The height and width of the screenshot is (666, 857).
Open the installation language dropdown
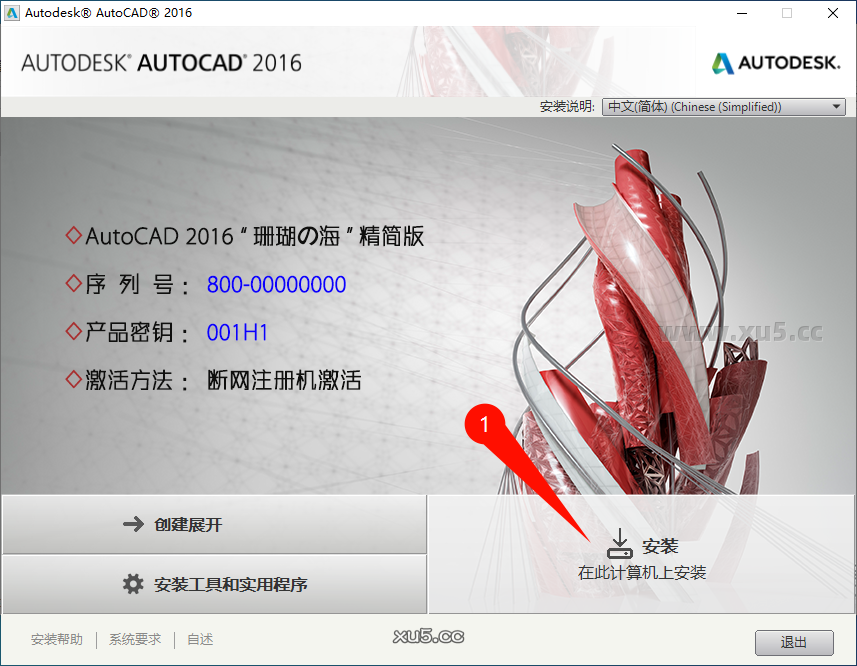pyautogui.click(x=722, y=106)
